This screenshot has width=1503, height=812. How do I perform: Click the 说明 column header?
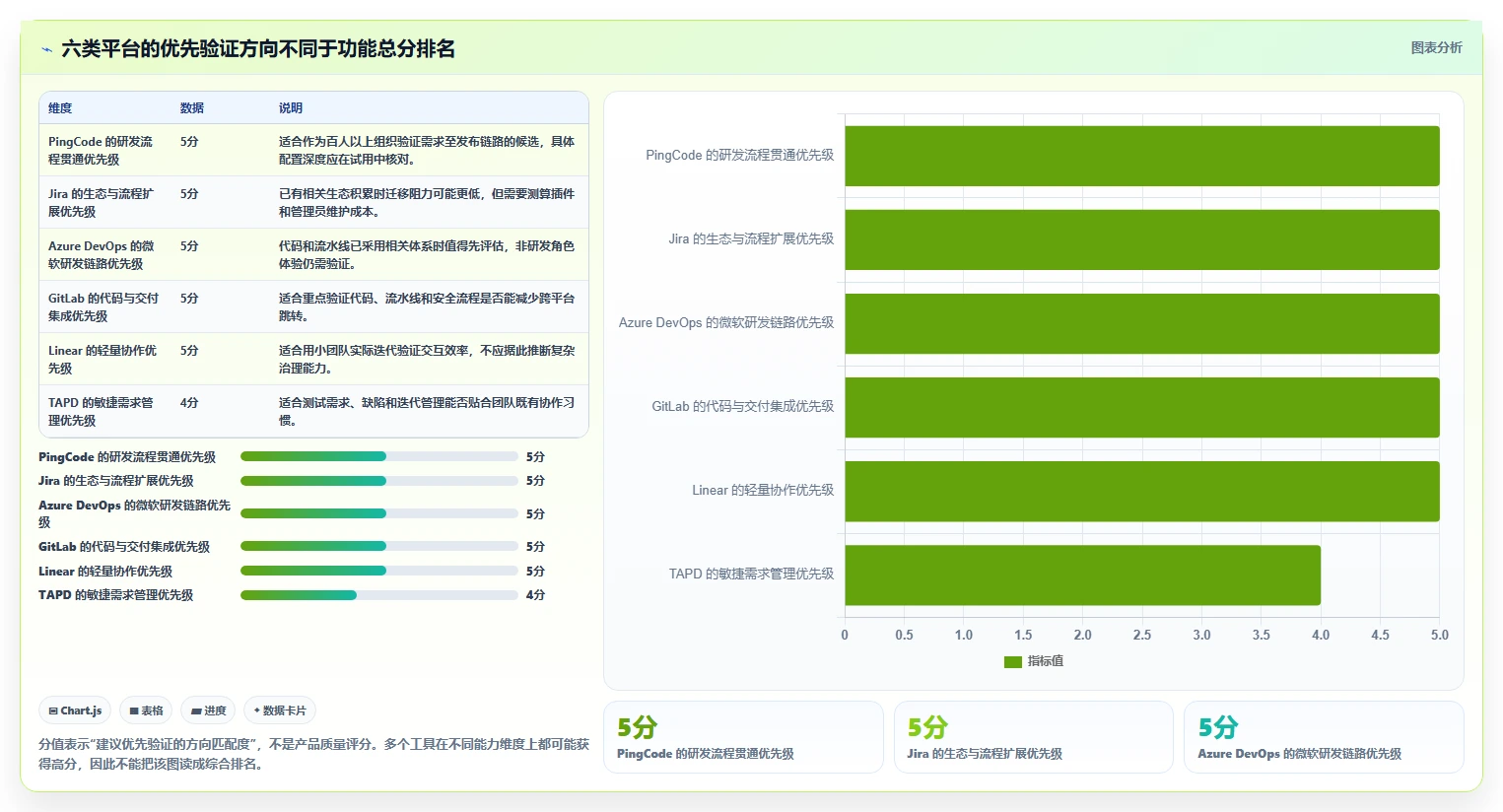click(291, 108)
